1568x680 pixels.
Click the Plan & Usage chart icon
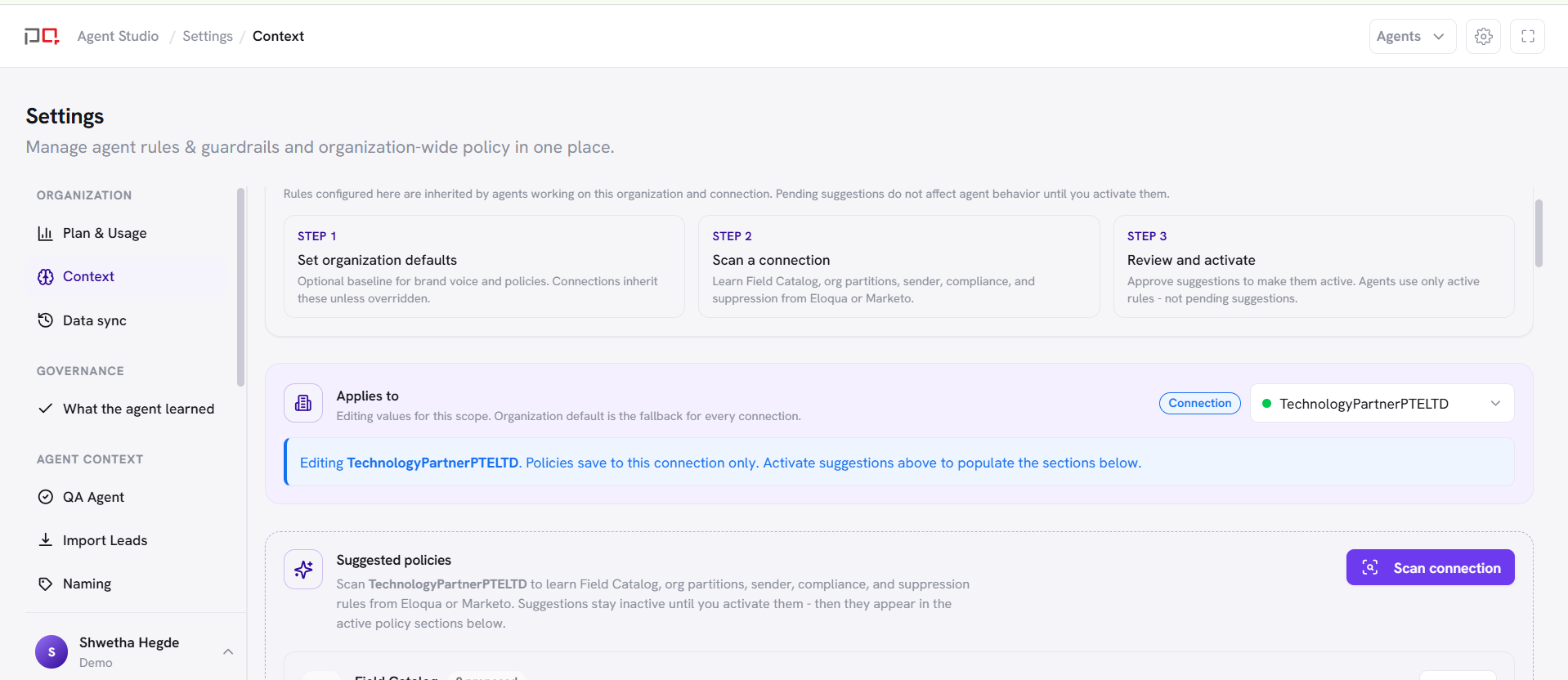point(46,234)
